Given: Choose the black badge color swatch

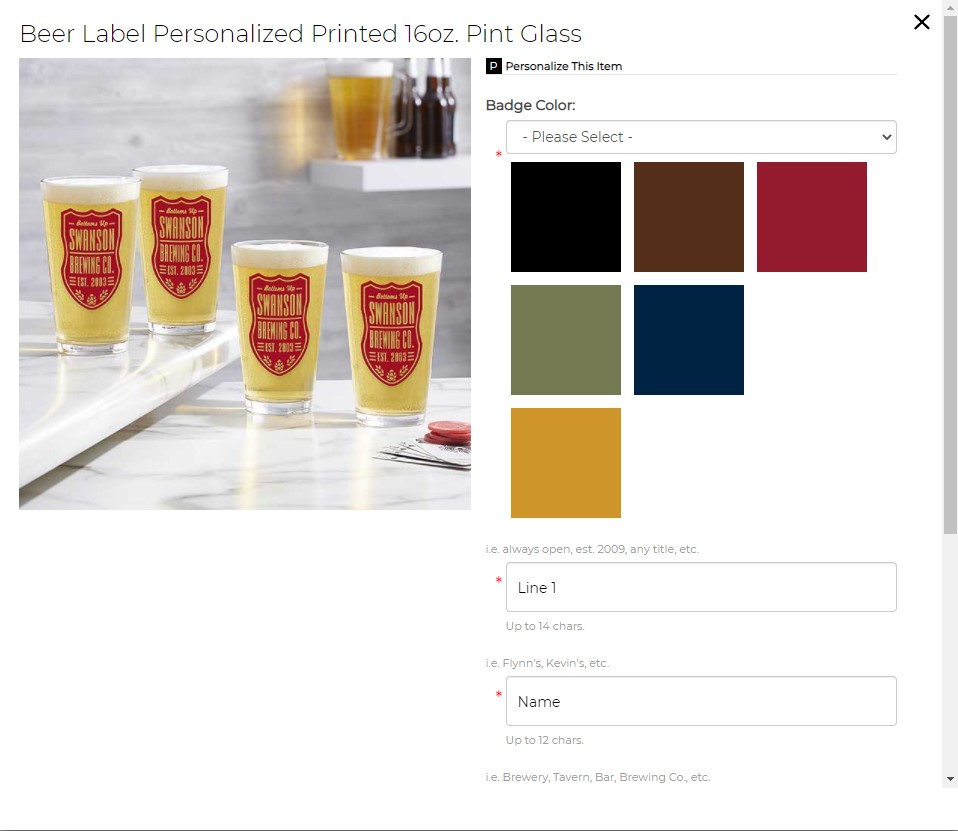Looking at the screenshot, I should pos(566,217).
